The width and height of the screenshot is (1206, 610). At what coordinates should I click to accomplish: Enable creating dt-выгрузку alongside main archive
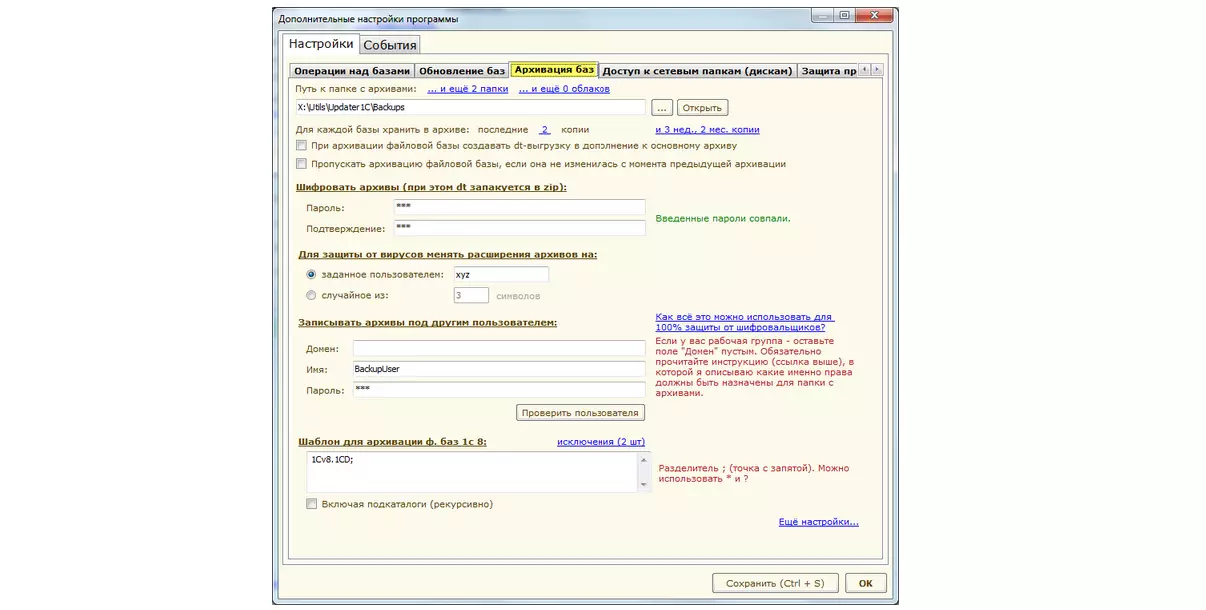point(302,146)
